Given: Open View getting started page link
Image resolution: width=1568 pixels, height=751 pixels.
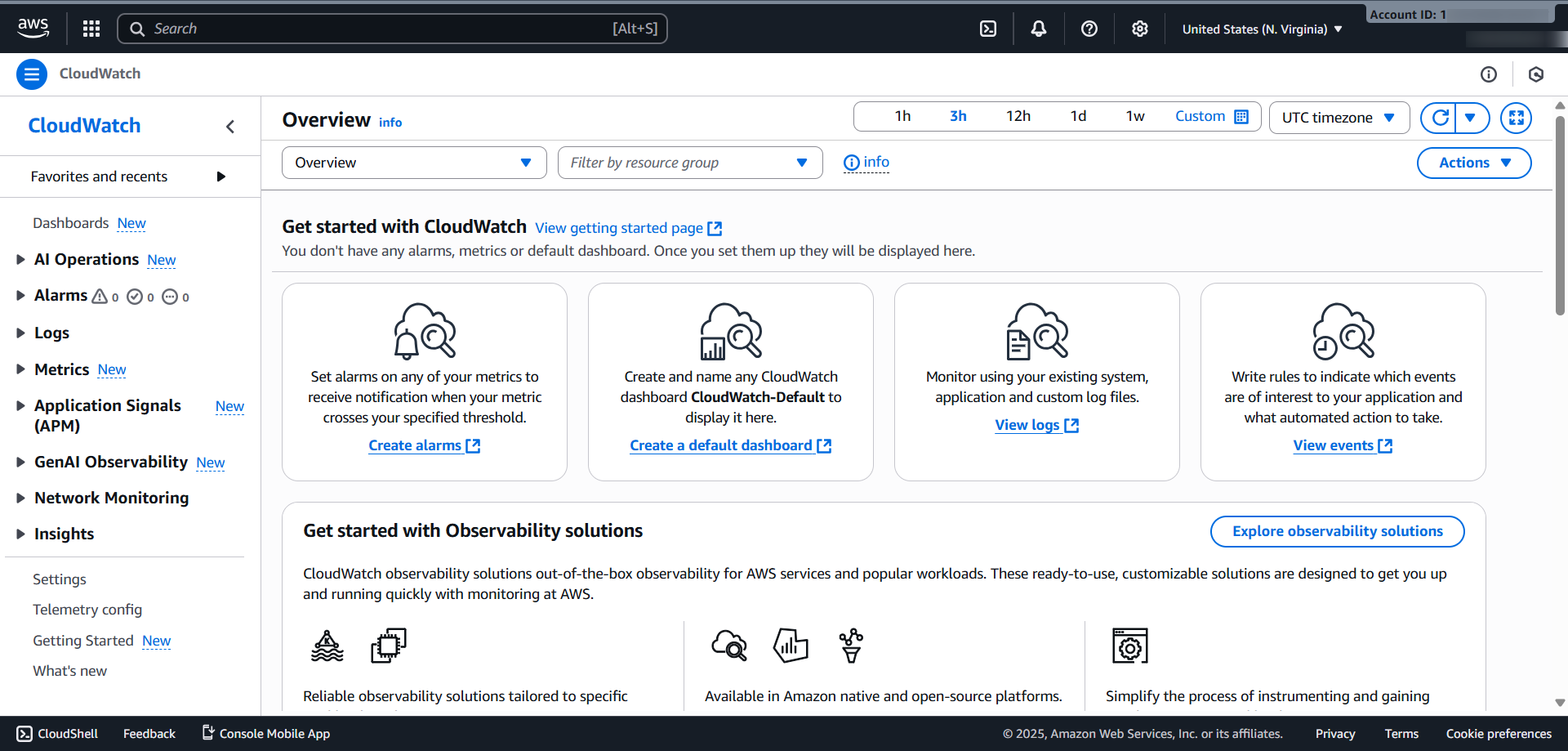Looking at the screenshot, I should coord(628,228).
